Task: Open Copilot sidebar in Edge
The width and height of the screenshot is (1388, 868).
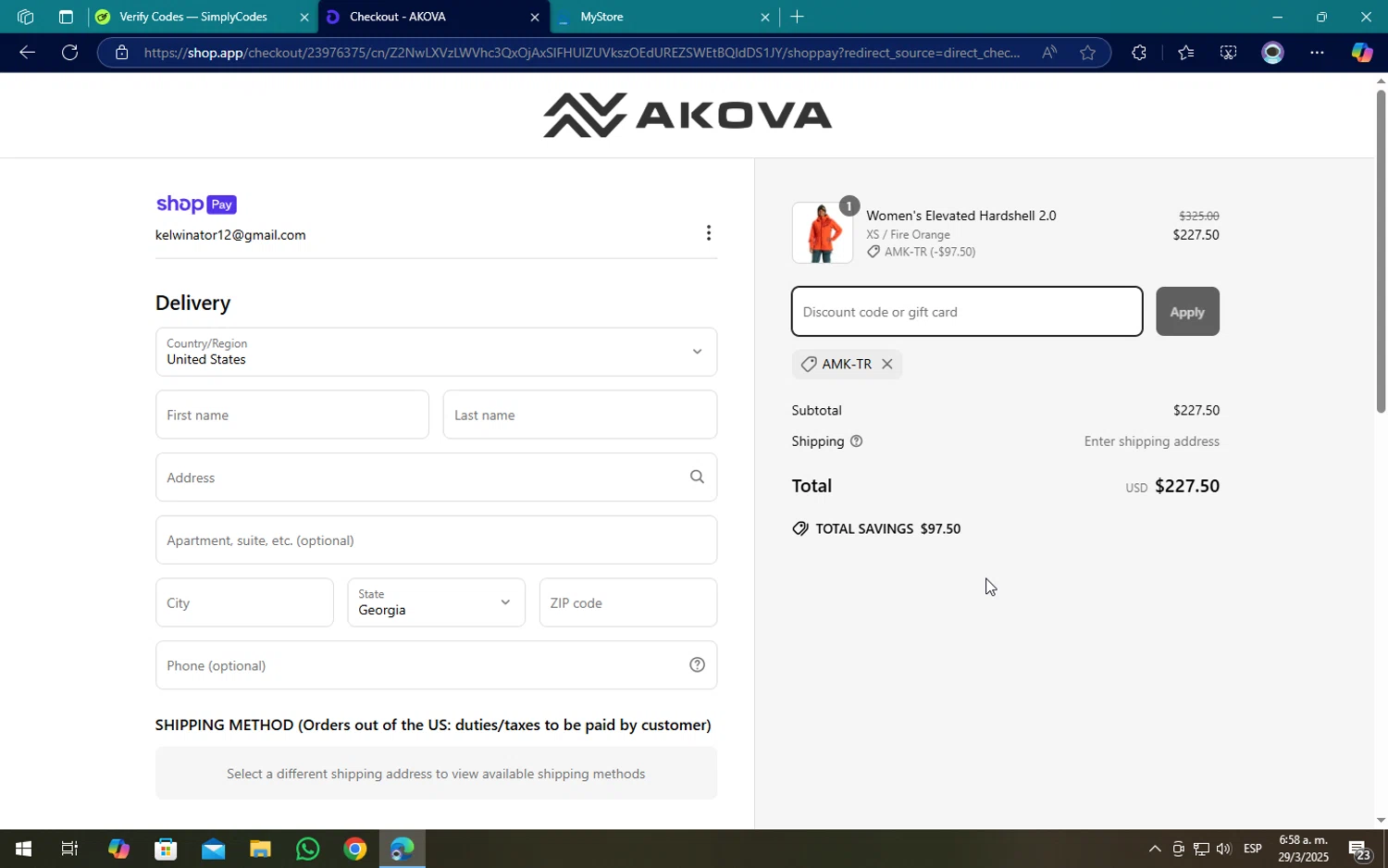Action: (x=1361, y=53)
